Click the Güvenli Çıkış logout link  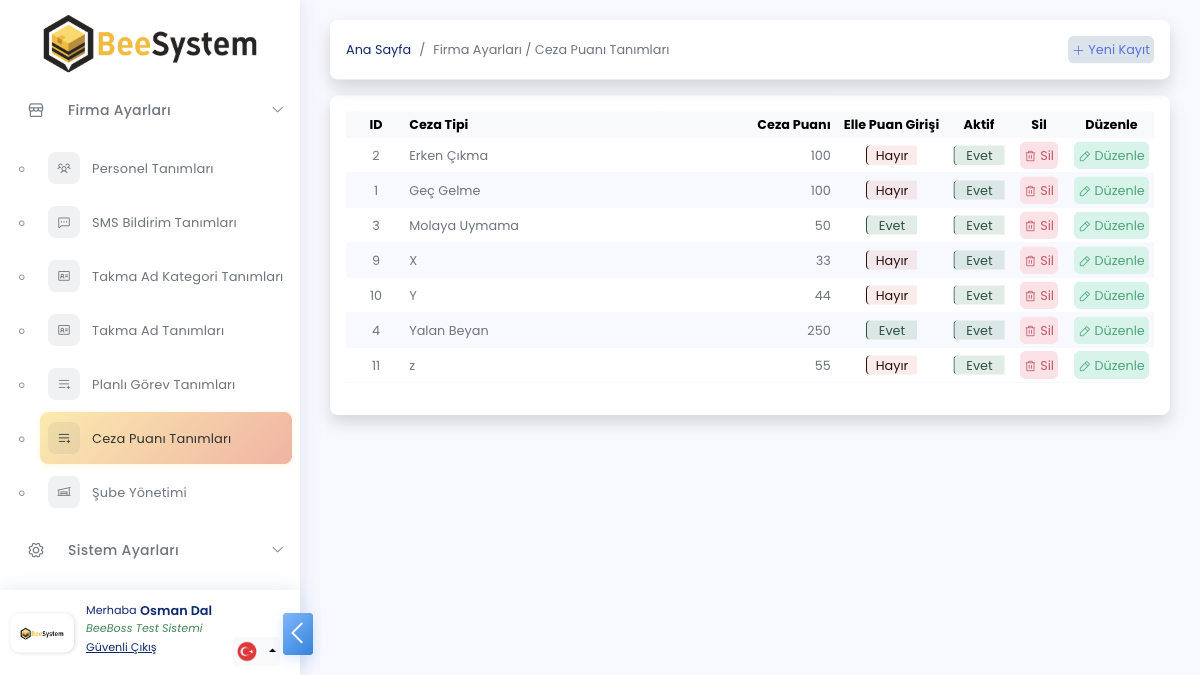click(121, 647)
